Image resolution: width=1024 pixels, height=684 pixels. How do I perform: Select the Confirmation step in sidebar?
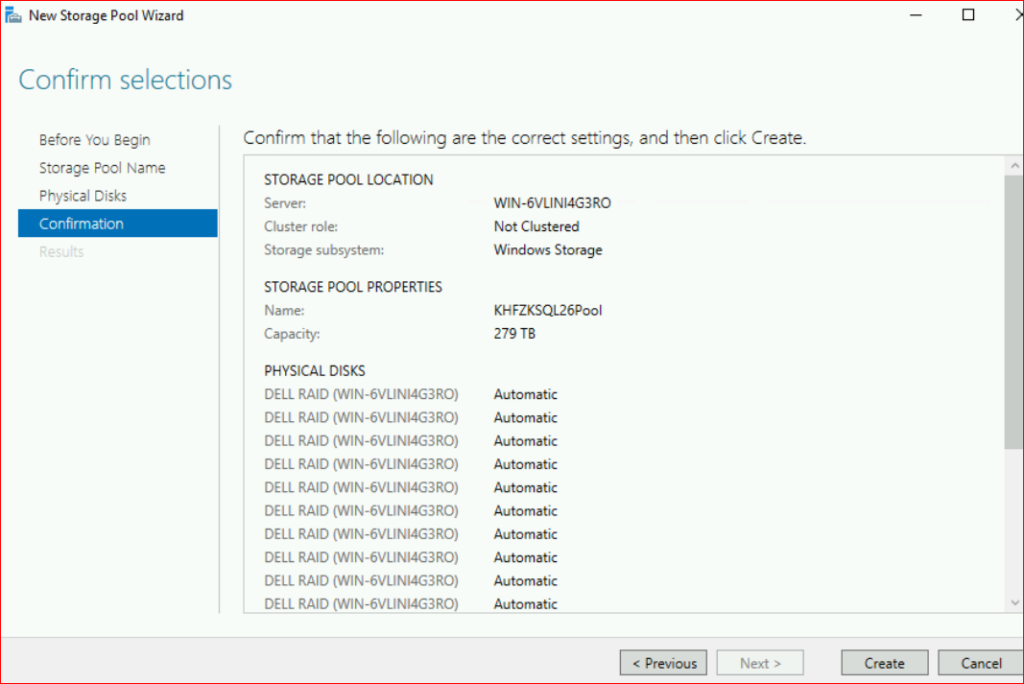(x=81, y=224)
